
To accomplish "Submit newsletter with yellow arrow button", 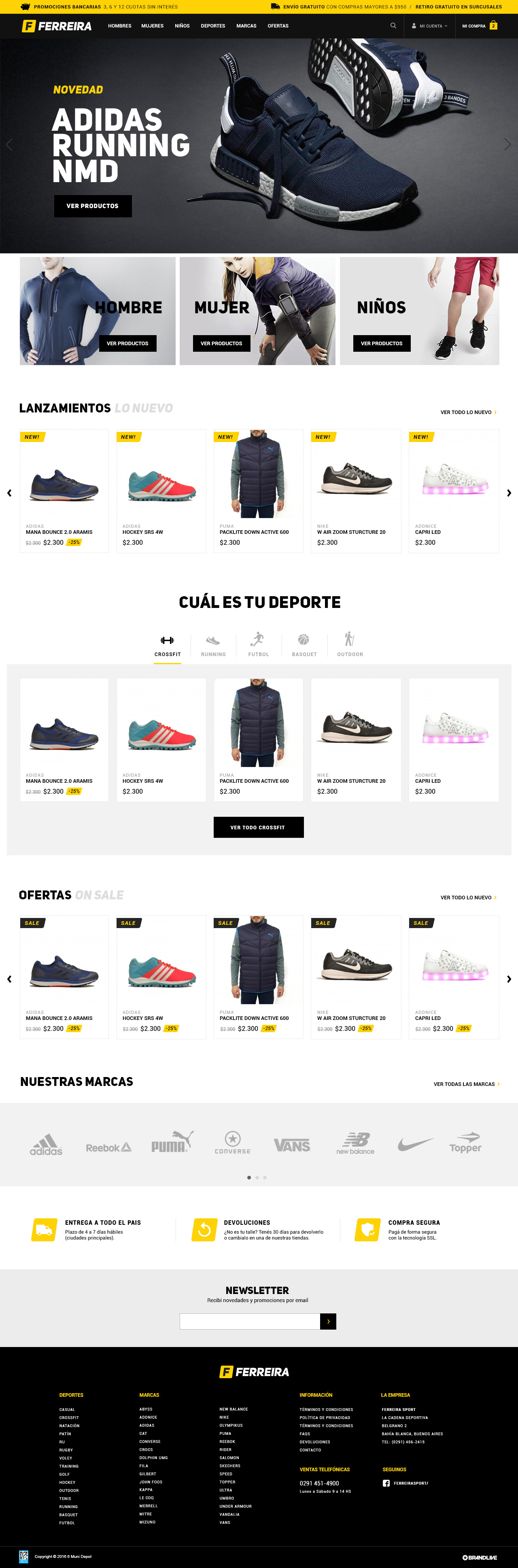I will (328, 1322).
